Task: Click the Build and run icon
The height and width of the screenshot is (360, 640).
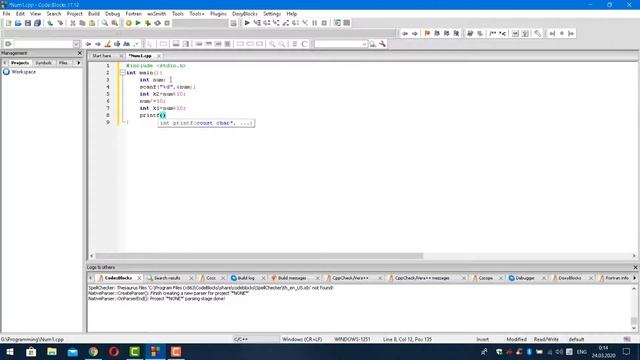Action: point(148,23)
